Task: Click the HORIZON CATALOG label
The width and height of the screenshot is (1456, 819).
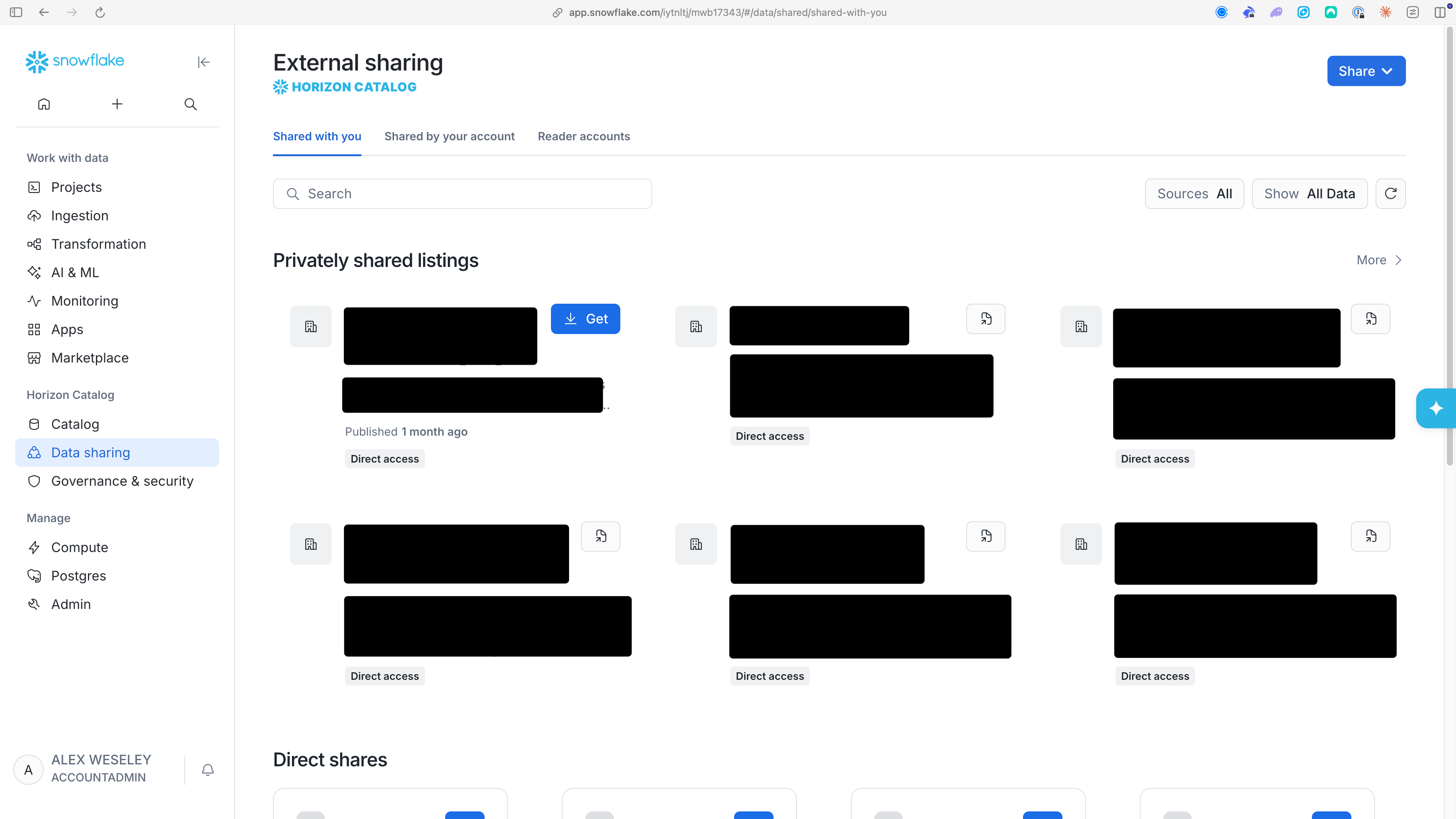Action: click(345, 87)
